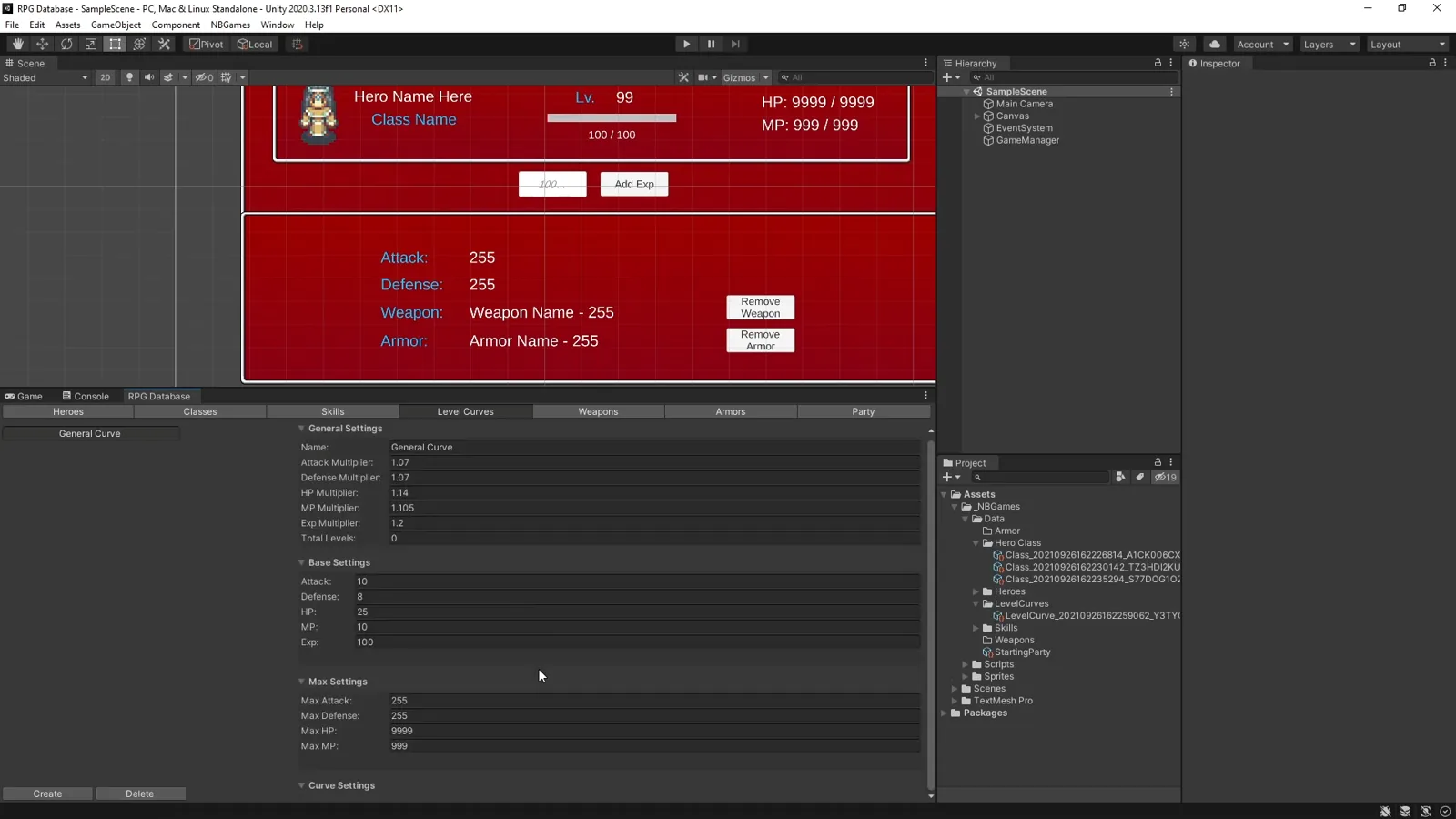Collapse the General Settings section
The width and height of the screenshot is (1456, 819).
pyautogui.click(x=301, y=428)
